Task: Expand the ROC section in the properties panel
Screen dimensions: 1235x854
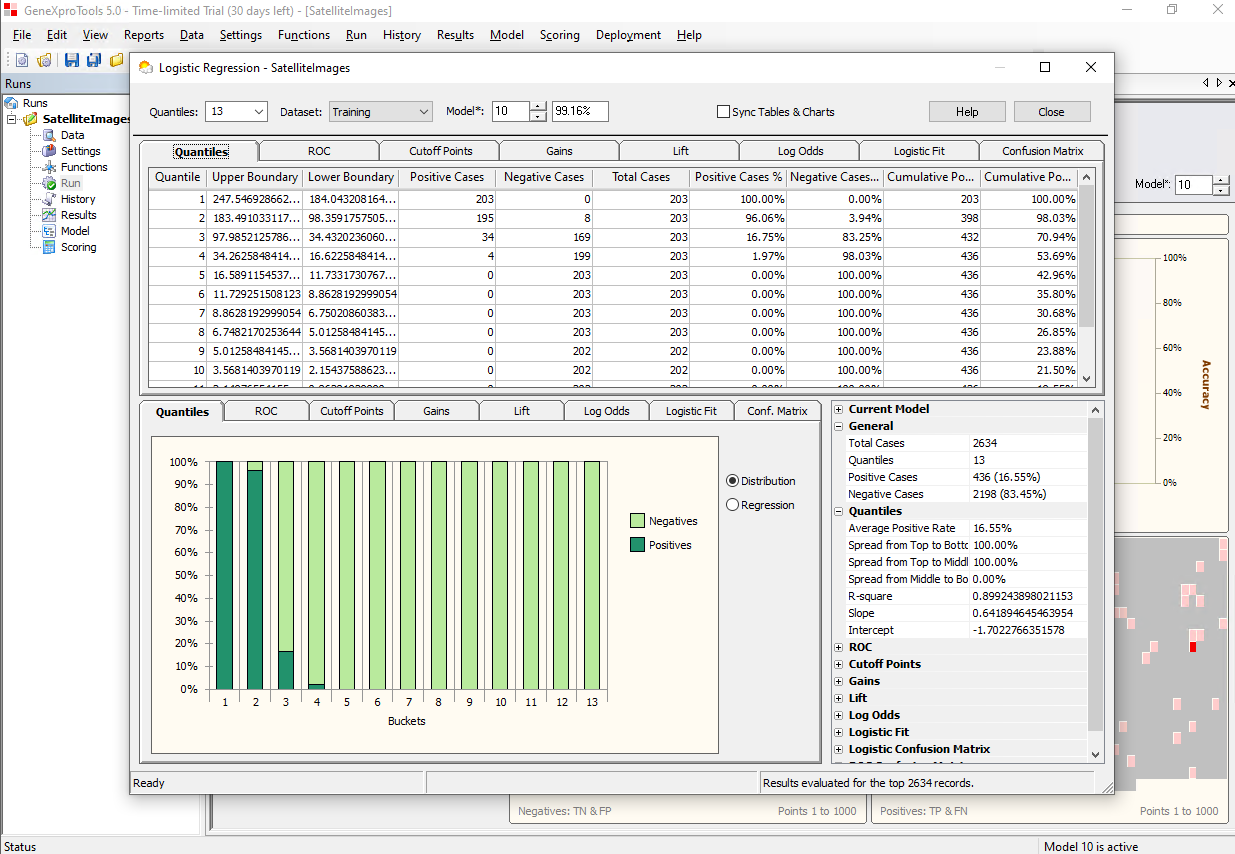Action: click(839, 647)
